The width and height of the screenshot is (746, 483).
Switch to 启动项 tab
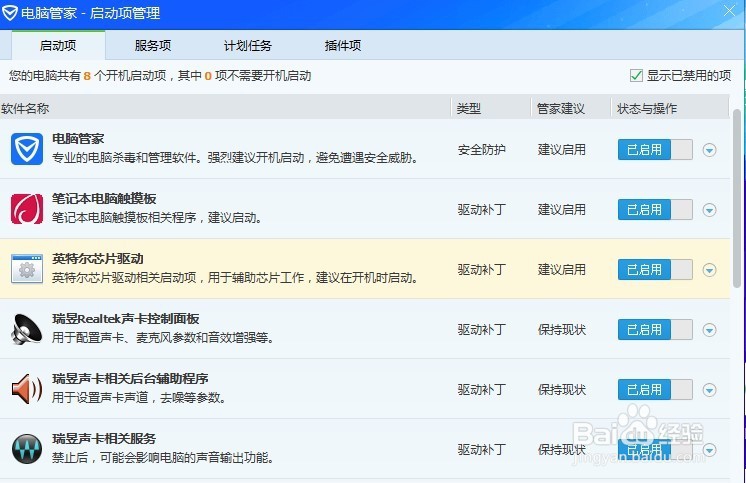pyautogui.click(x=58, y=45)
